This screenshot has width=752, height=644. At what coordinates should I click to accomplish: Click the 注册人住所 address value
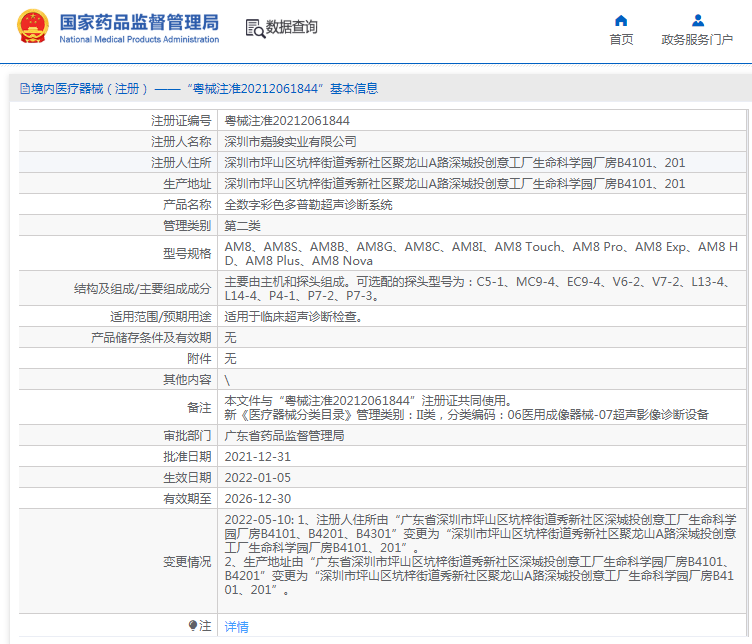pyautogui.click(x=455, y=163)
